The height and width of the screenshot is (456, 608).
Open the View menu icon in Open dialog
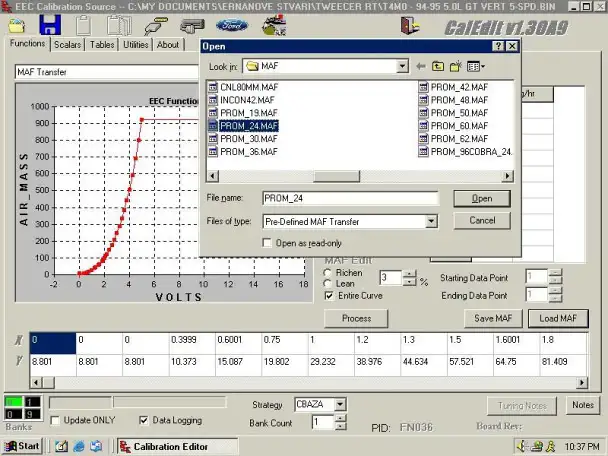(476, 67)
